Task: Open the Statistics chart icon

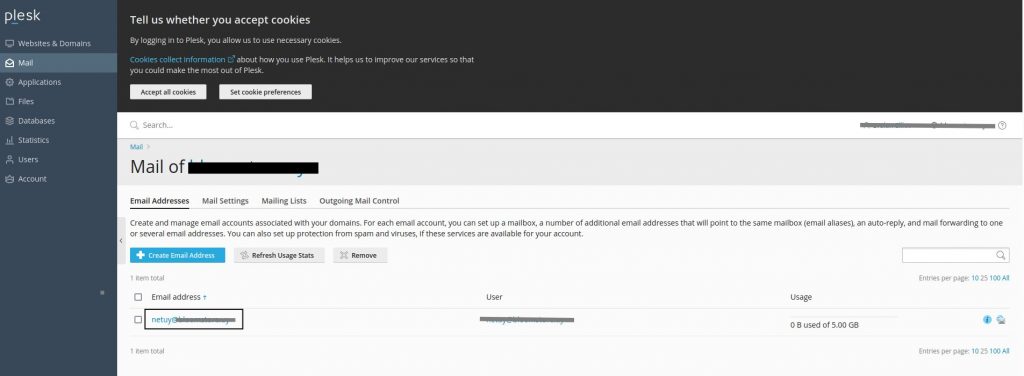Action: (9, 140)
